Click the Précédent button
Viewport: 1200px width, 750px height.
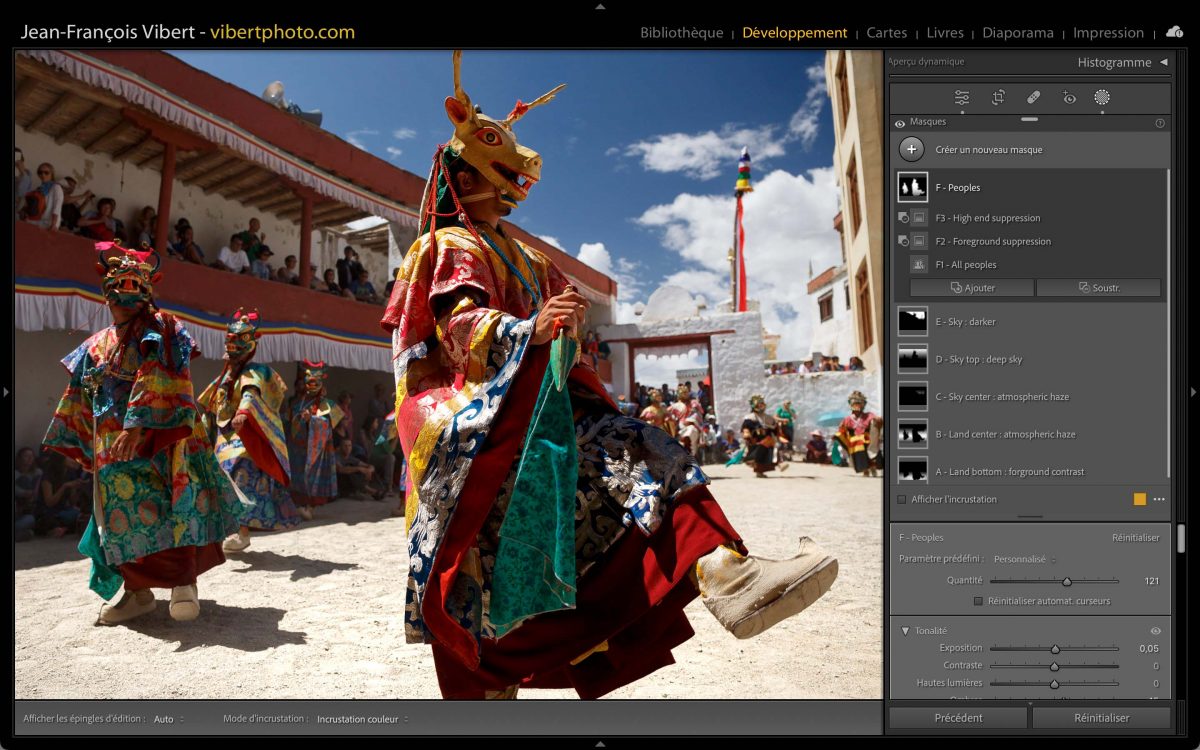tap(958, 718)
